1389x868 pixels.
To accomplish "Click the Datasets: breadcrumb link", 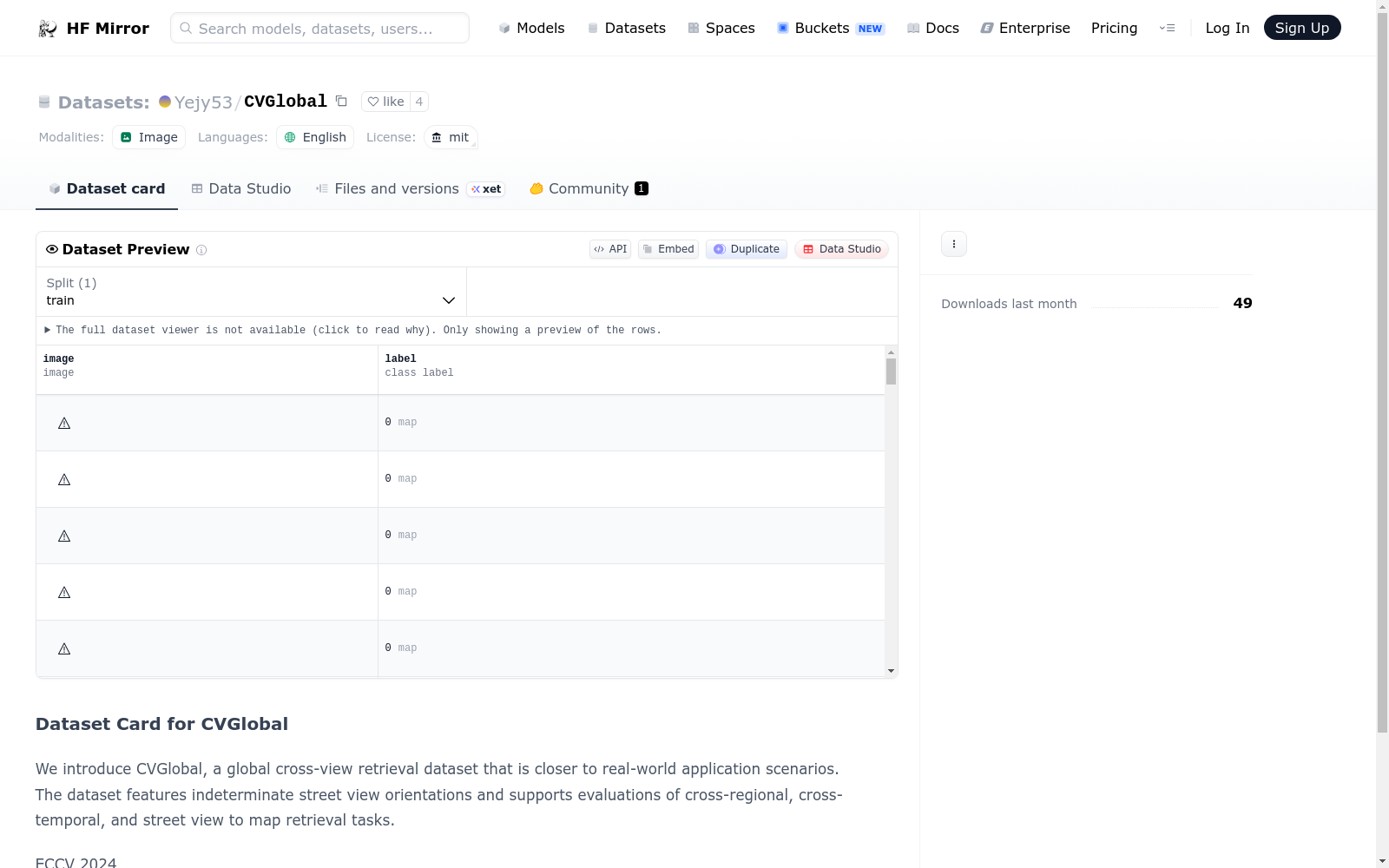I will click(x=103, y=102).
